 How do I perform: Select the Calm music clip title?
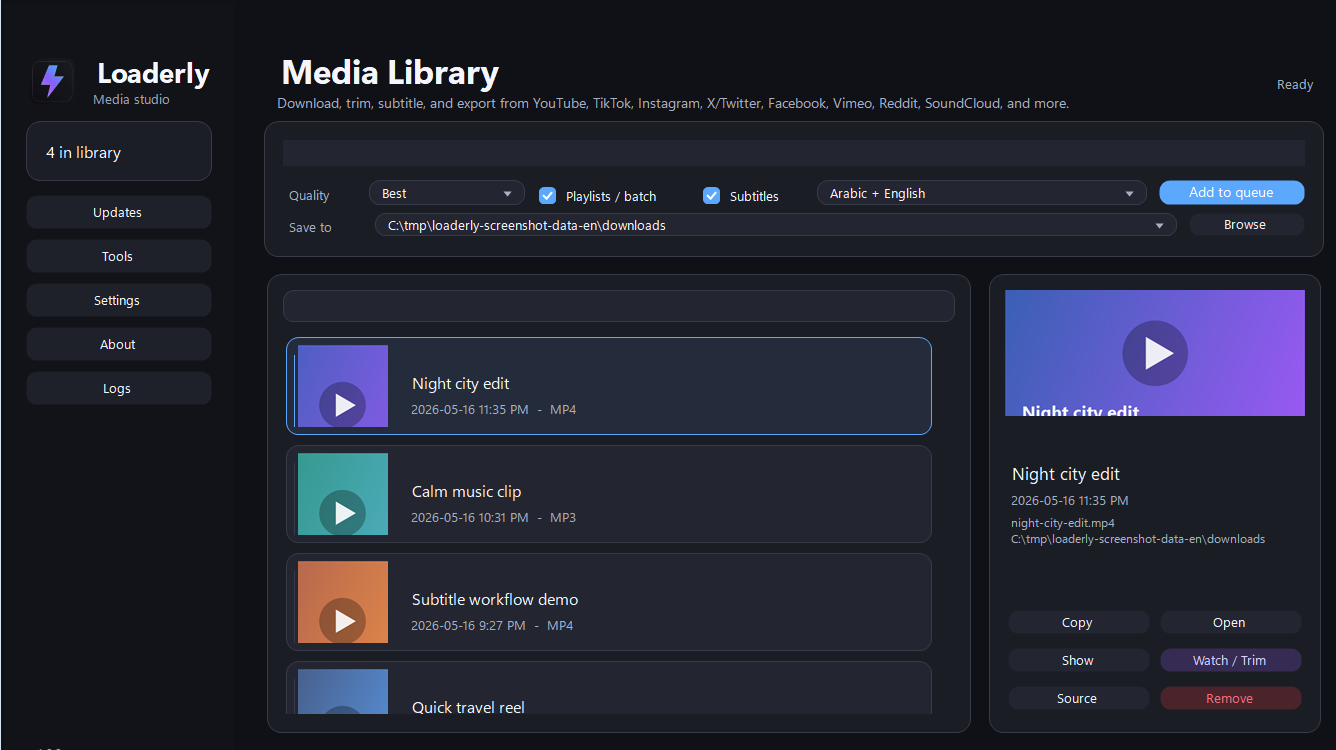tap(466, 491)
